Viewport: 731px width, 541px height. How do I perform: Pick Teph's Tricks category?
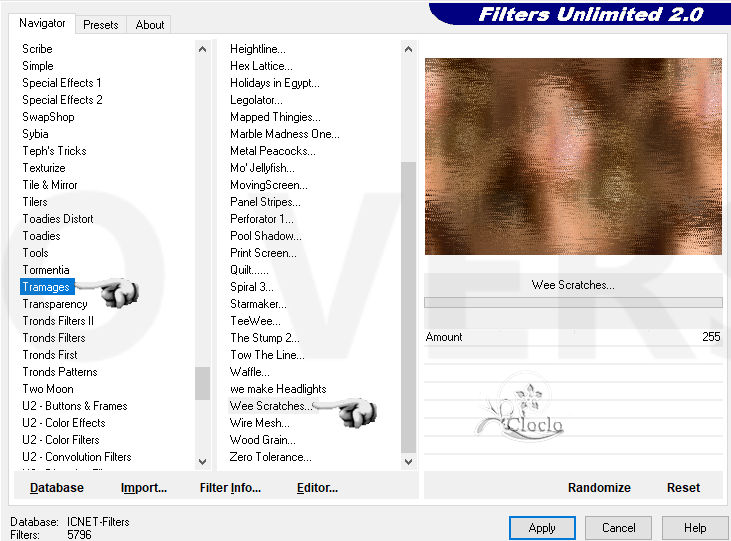click(54, 151)
